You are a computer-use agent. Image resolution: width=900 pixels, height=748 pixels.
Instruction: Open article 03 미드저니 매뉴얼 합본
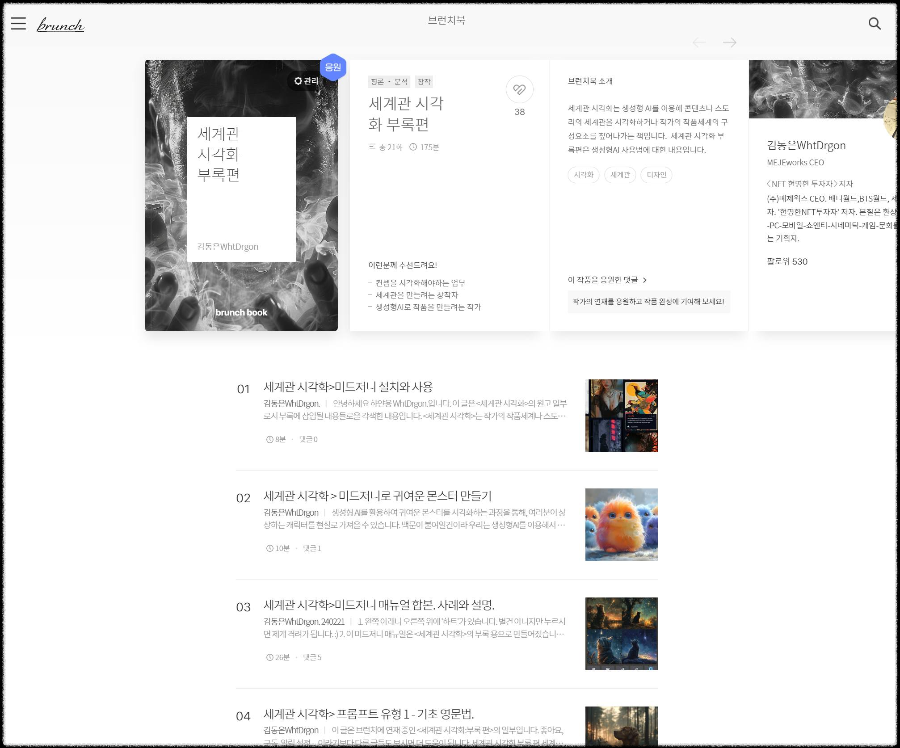pyautogui.click(x=379, y=605)
